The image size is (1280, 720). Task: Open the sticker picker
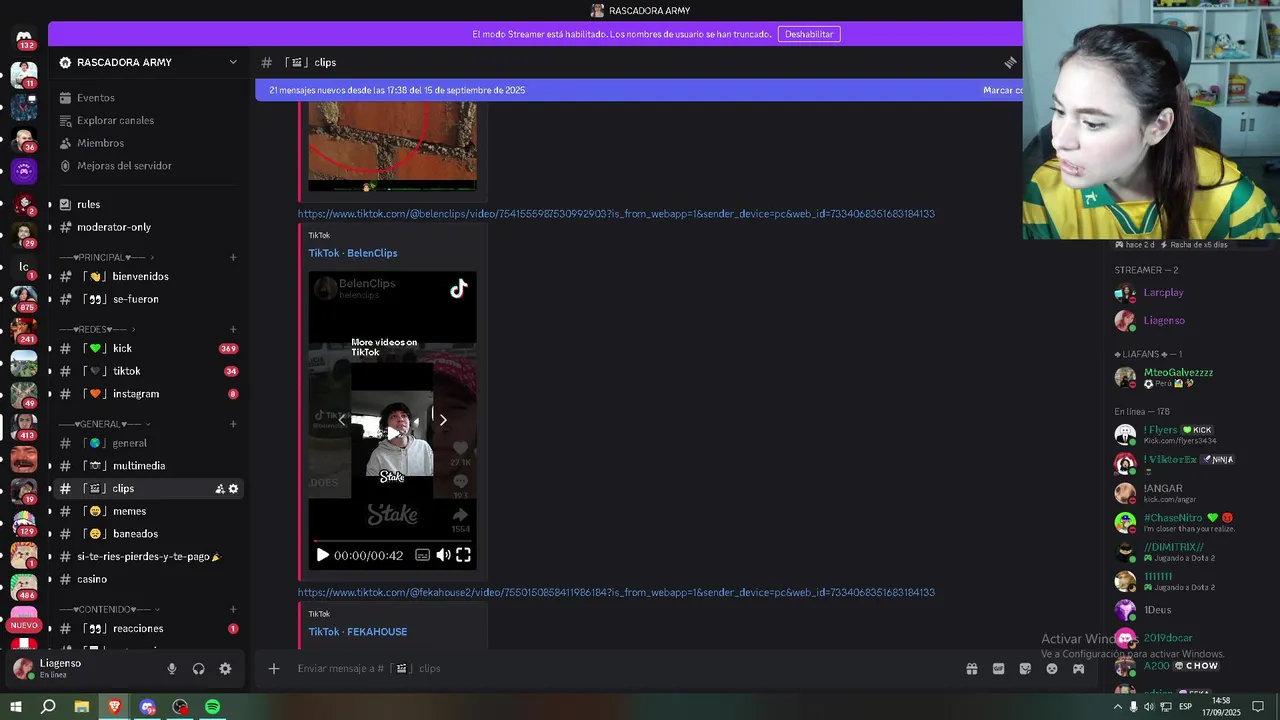tap(1025, 669)
